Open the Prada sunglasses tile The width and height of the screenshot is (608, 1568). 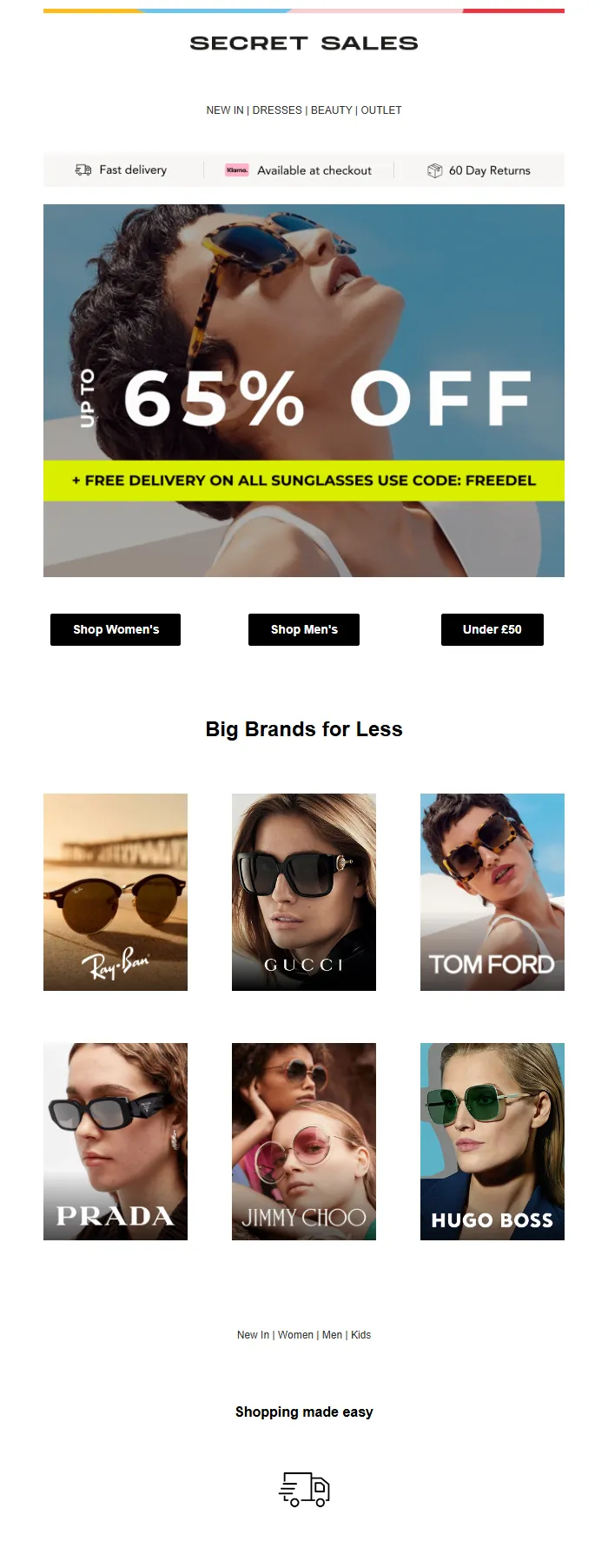[x=116, y=1141]
